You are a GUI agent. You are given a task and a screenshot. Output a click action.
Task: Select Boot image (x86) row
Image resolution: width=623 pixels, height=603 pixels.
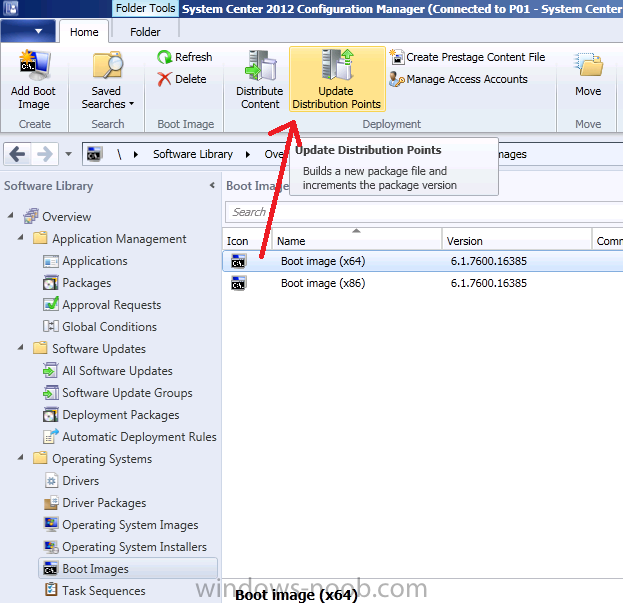coord(423,283)
